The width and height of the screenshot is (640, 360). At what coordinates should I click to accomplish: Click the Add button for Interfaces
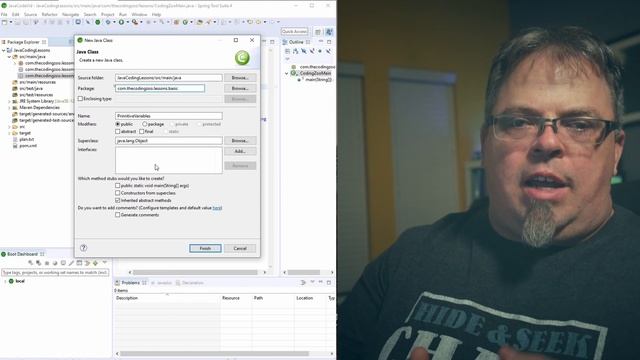pyautogui.click(x=240, y=151)
